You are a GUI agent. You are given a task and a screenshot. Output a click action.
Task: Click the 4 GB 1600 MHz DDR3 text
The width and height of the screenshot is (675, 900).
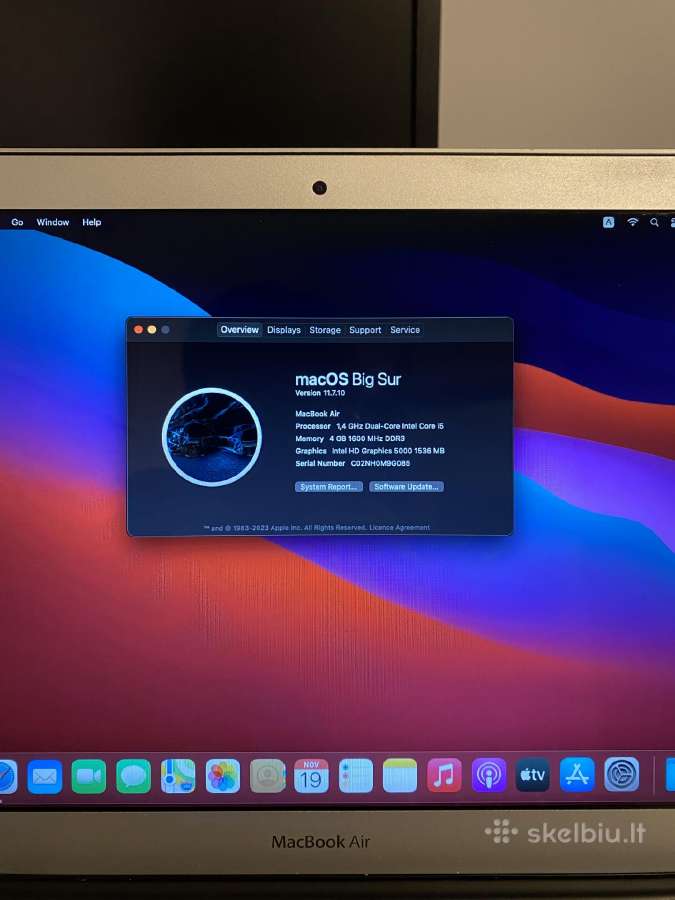click(x=367, y=438)
